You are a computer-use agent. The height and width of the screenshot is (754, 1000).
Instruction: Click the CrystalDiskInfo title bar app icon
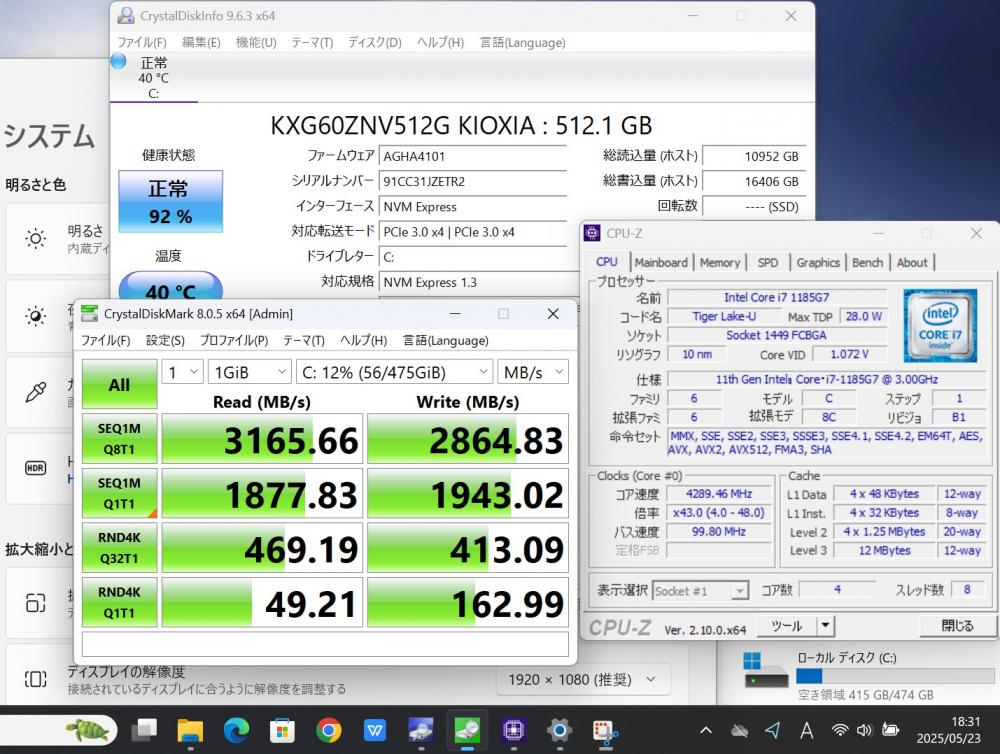click(x=126, y=15)
